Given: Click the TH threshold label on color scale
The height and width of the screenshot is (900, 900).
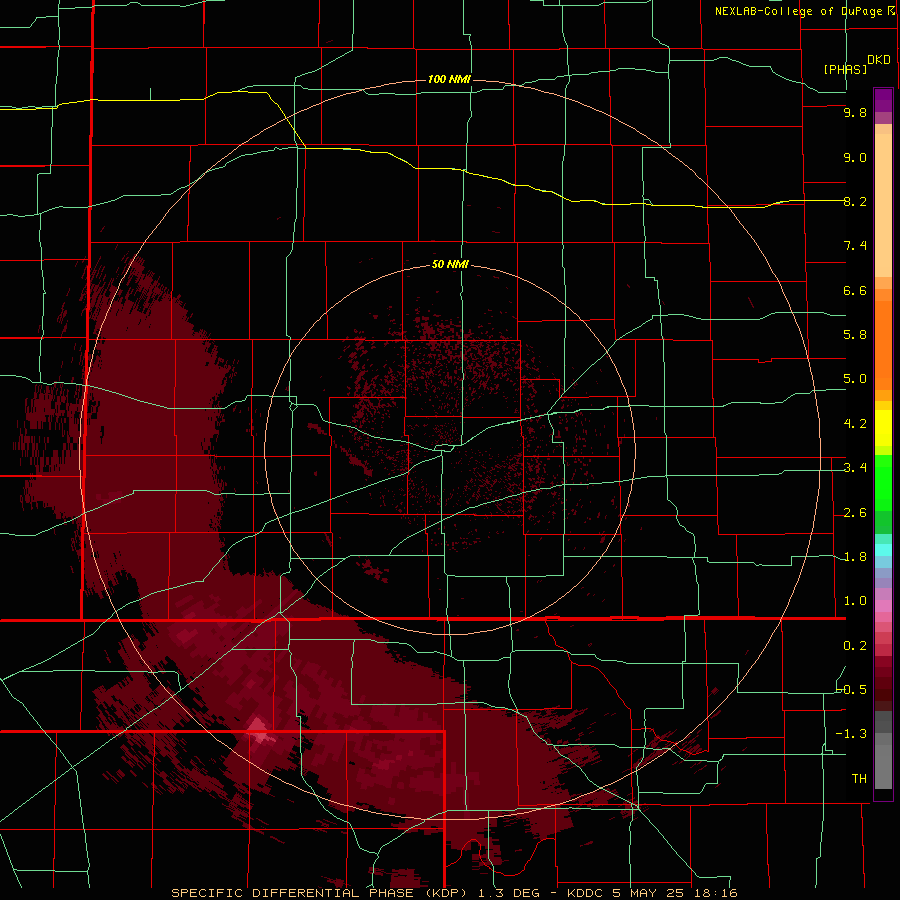Looking at the screenshot, I should click(859, 779).
